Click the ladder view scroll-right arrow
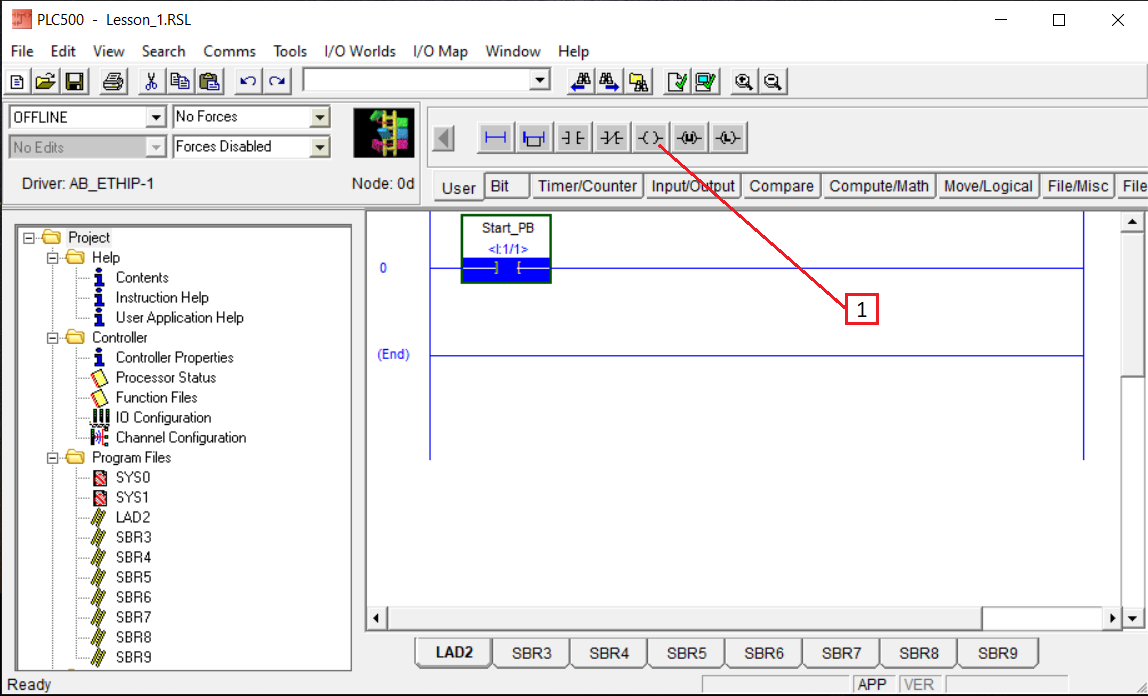This screenshot has height=696, width=1148. click(x=1112, y=618)
